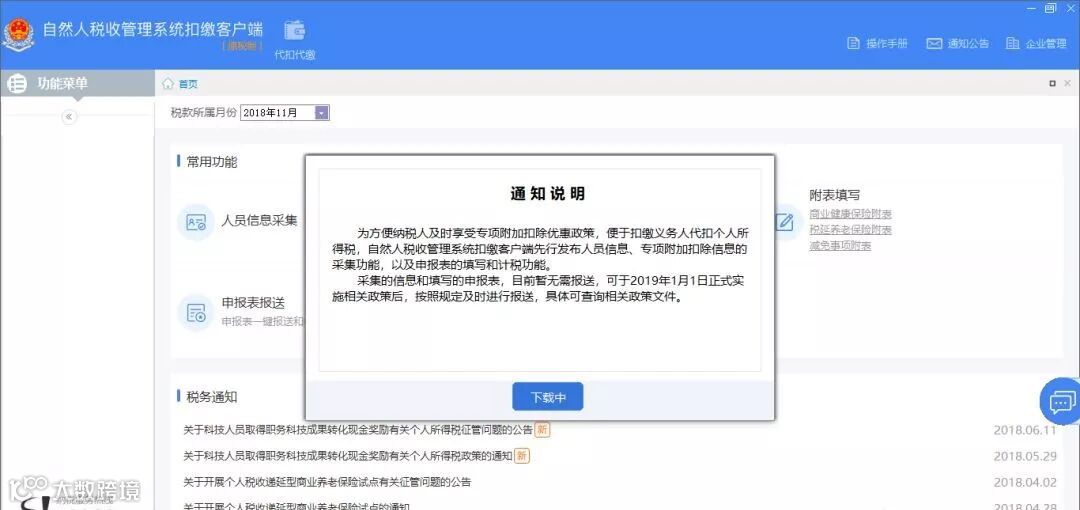This screenshot has width=1080, height=510.
Task: Open the chat support bubble icon
Action: [1061, 401]
